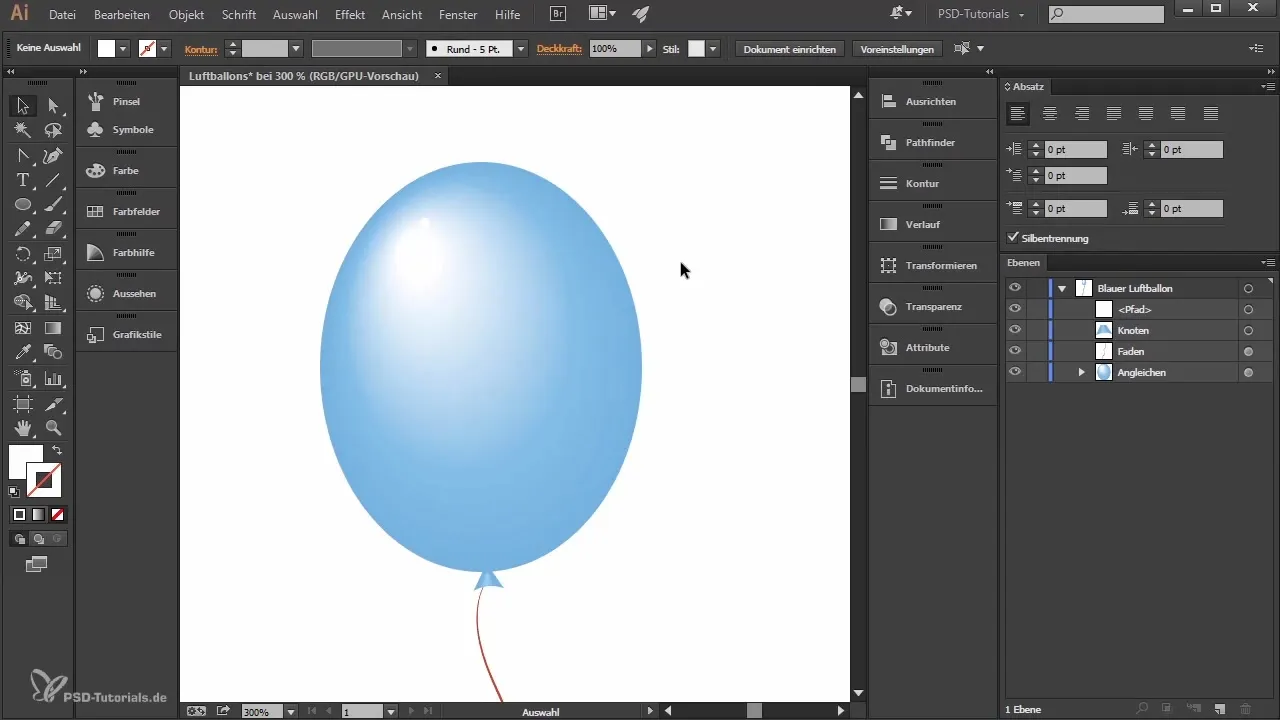Open the stroke color dropdown
Screen dimensions: 1280x720
(164, 48)
